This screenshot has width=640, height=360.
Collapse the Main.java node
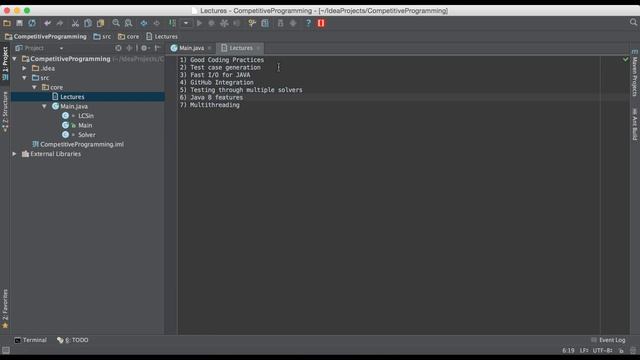point(44,106)
